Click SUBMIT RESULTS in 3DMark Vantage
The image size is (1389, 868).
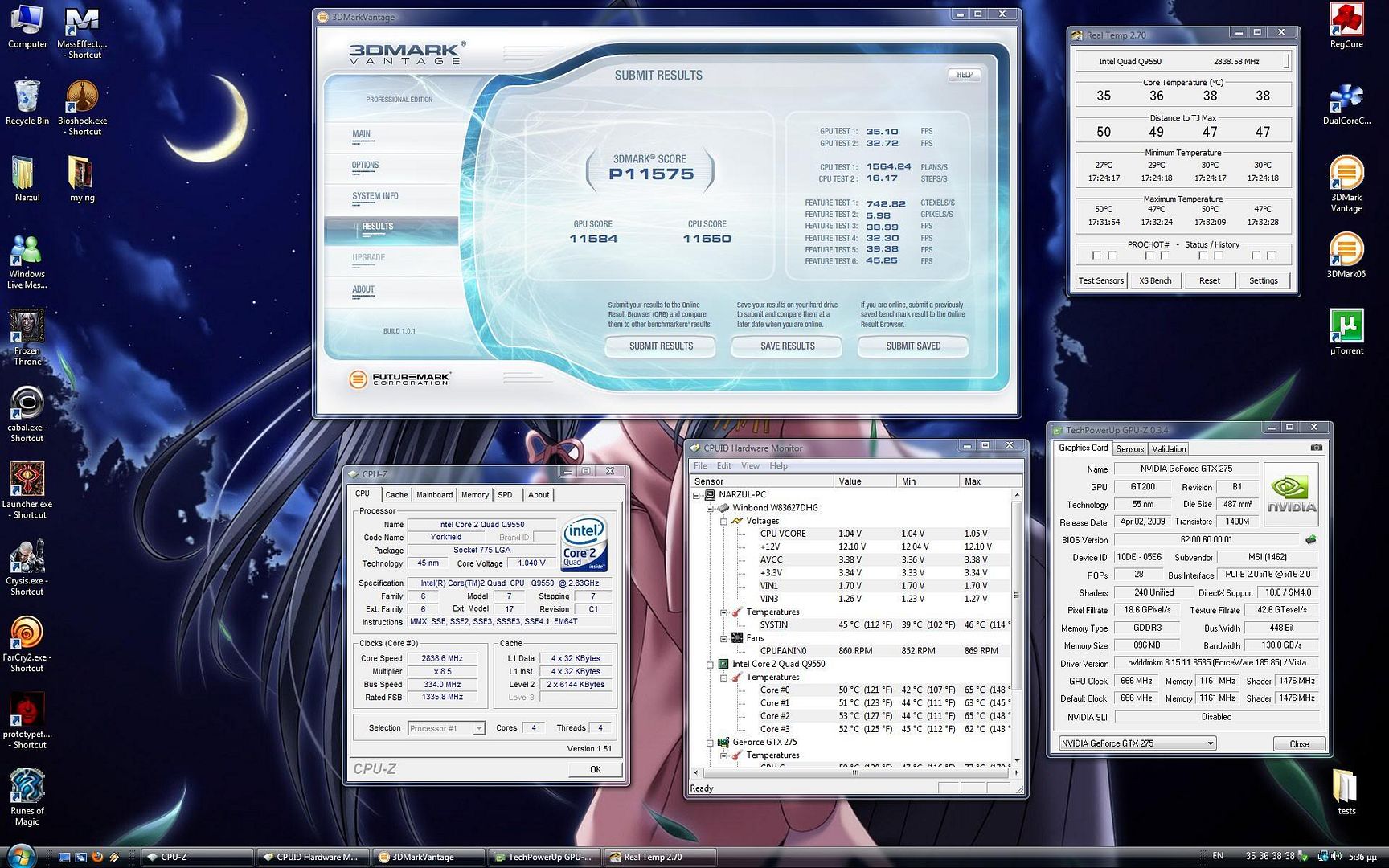pyautogui.click(x=659, y=346)
